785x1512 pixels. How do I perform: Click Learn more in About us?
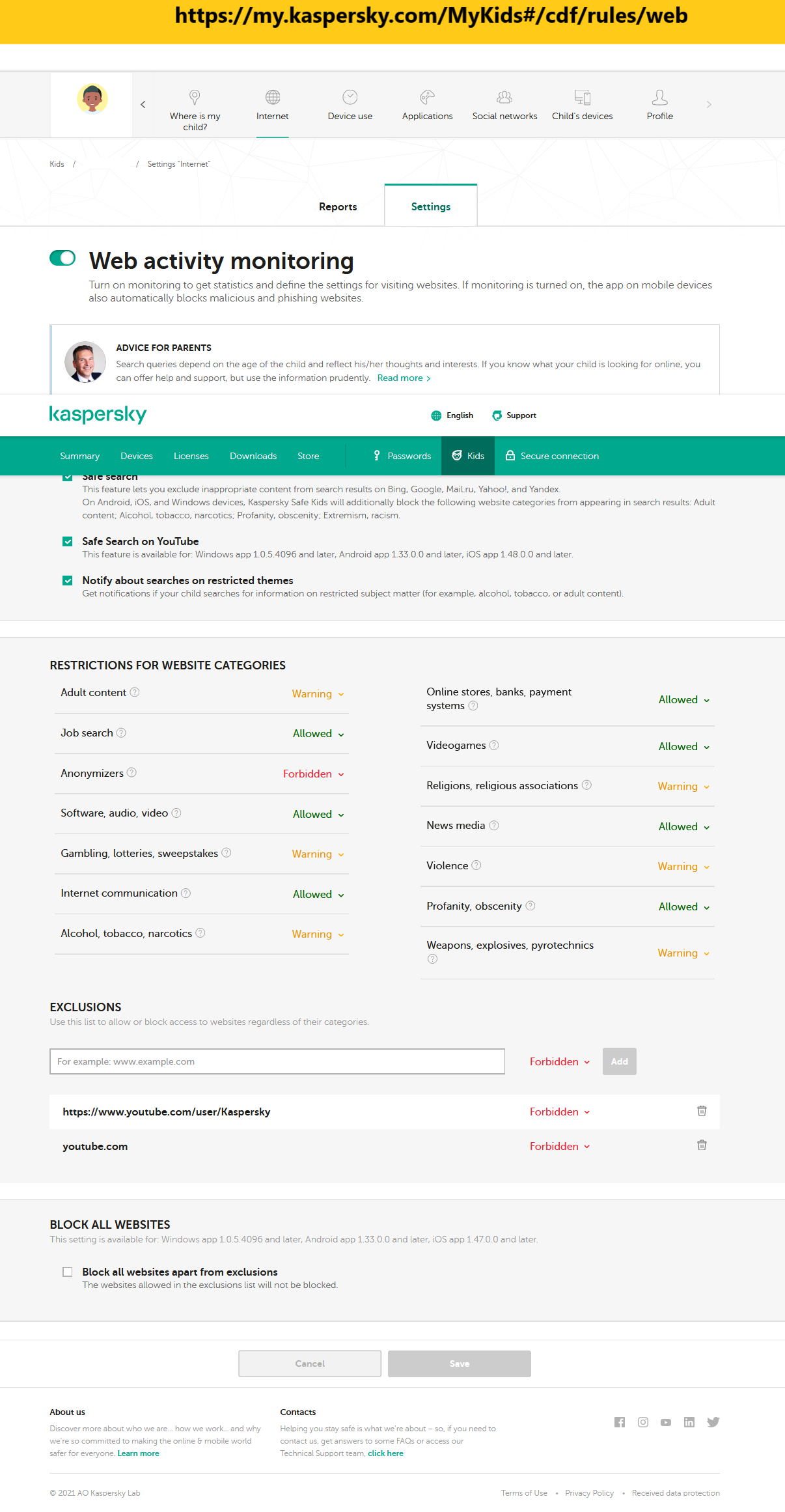pos(138,1453)
